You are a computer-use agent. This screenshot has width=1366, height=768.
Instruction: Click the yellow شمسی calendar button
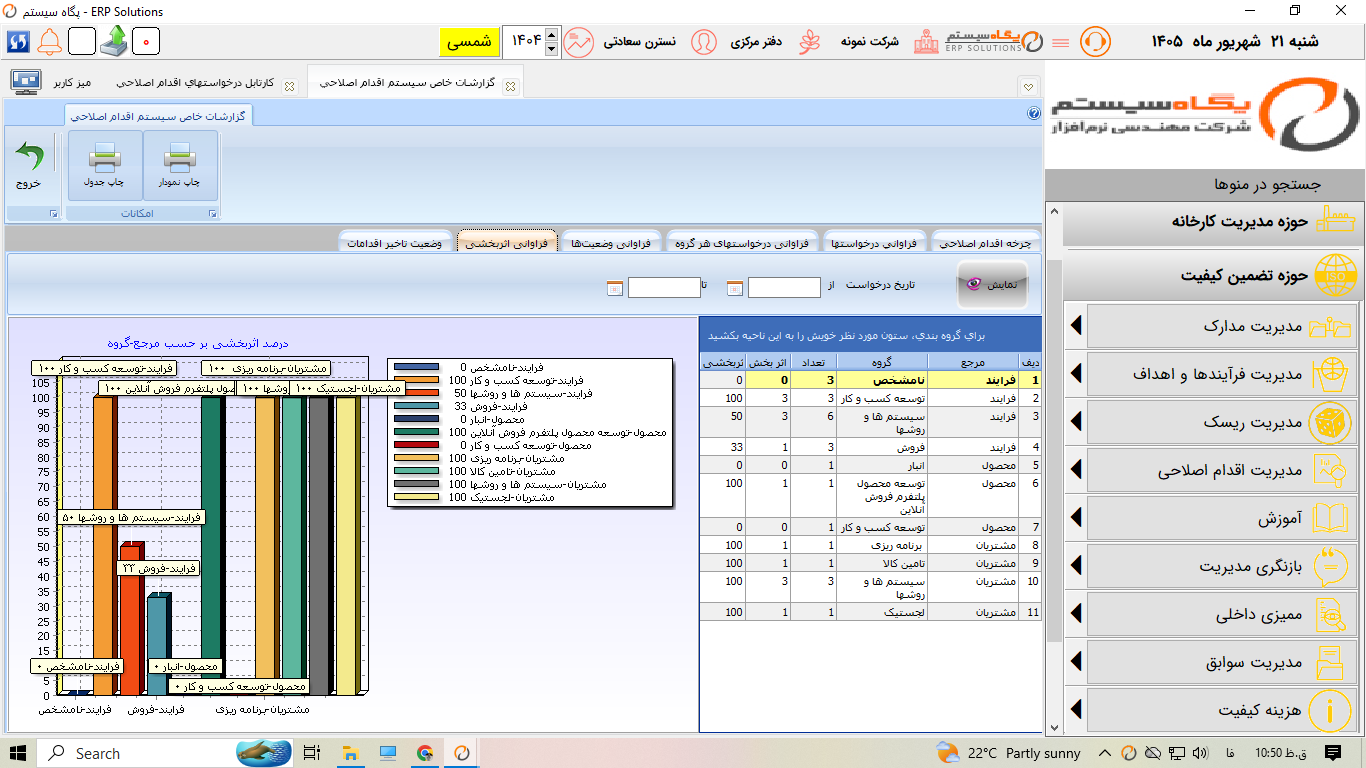coord(469,42)
